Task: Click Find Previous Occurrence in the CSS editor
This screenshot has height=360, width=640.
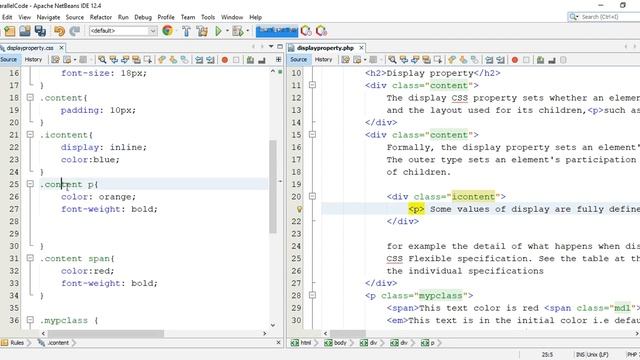Action: coord(113,60)
